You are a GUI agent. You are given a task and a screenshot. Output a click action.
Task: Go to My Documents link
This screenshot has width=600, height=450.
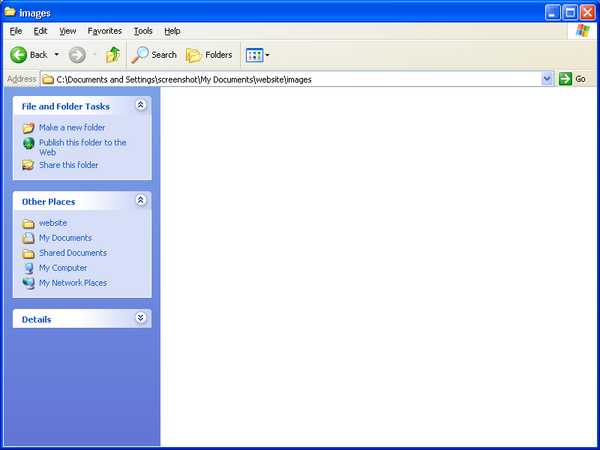[x=65, y=238]
